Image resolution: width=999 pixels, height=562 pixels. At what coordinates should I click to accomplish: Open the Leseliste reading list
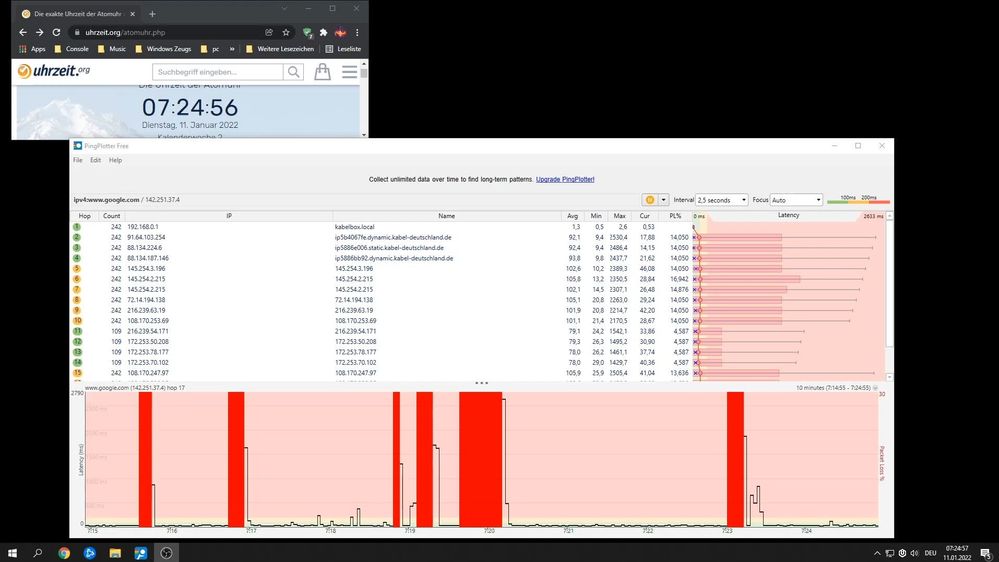(343, 49)
